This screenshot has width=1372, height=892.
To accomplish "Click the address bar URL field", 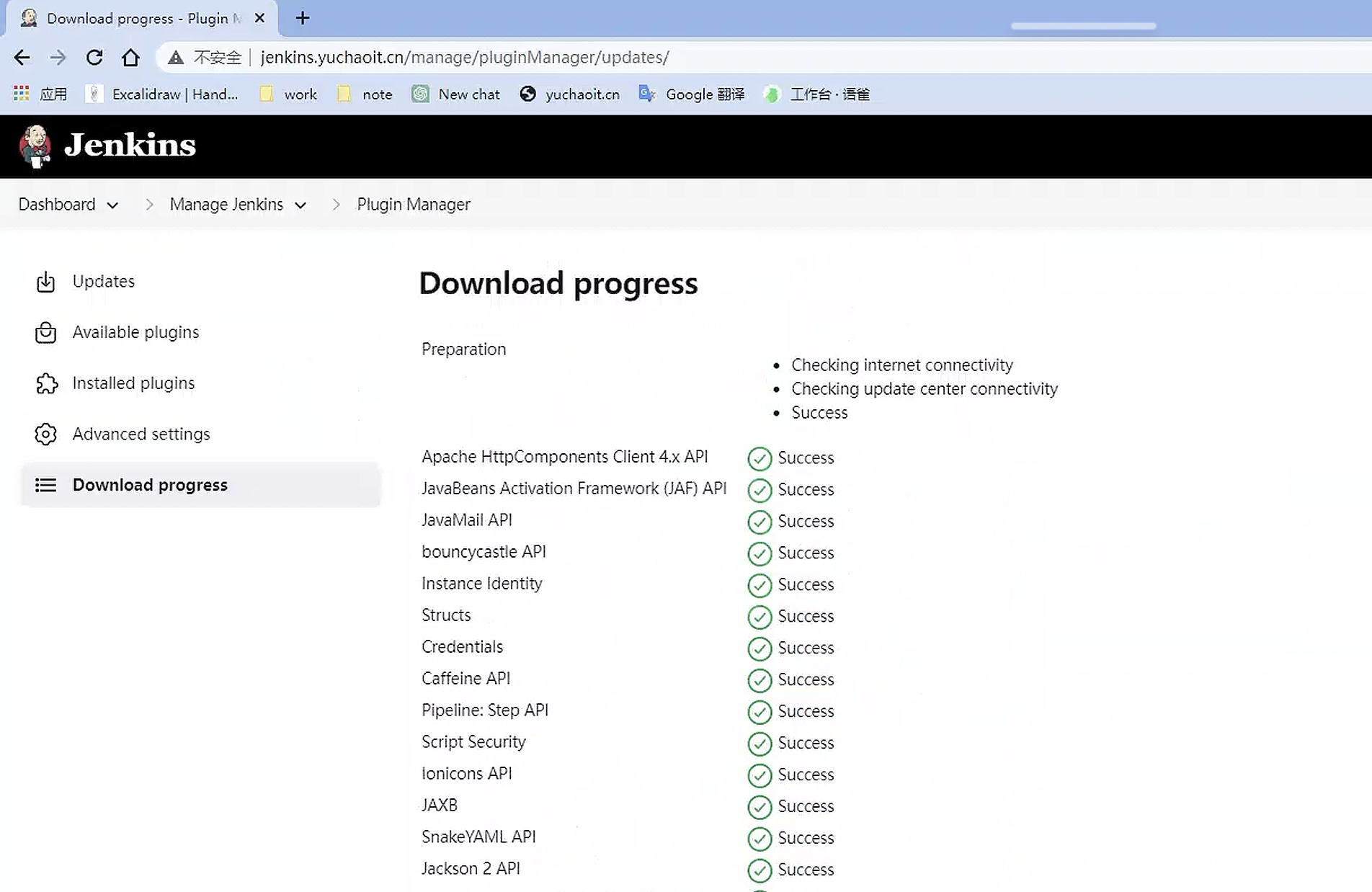I will pyautogui.click(x=464, y=58).
